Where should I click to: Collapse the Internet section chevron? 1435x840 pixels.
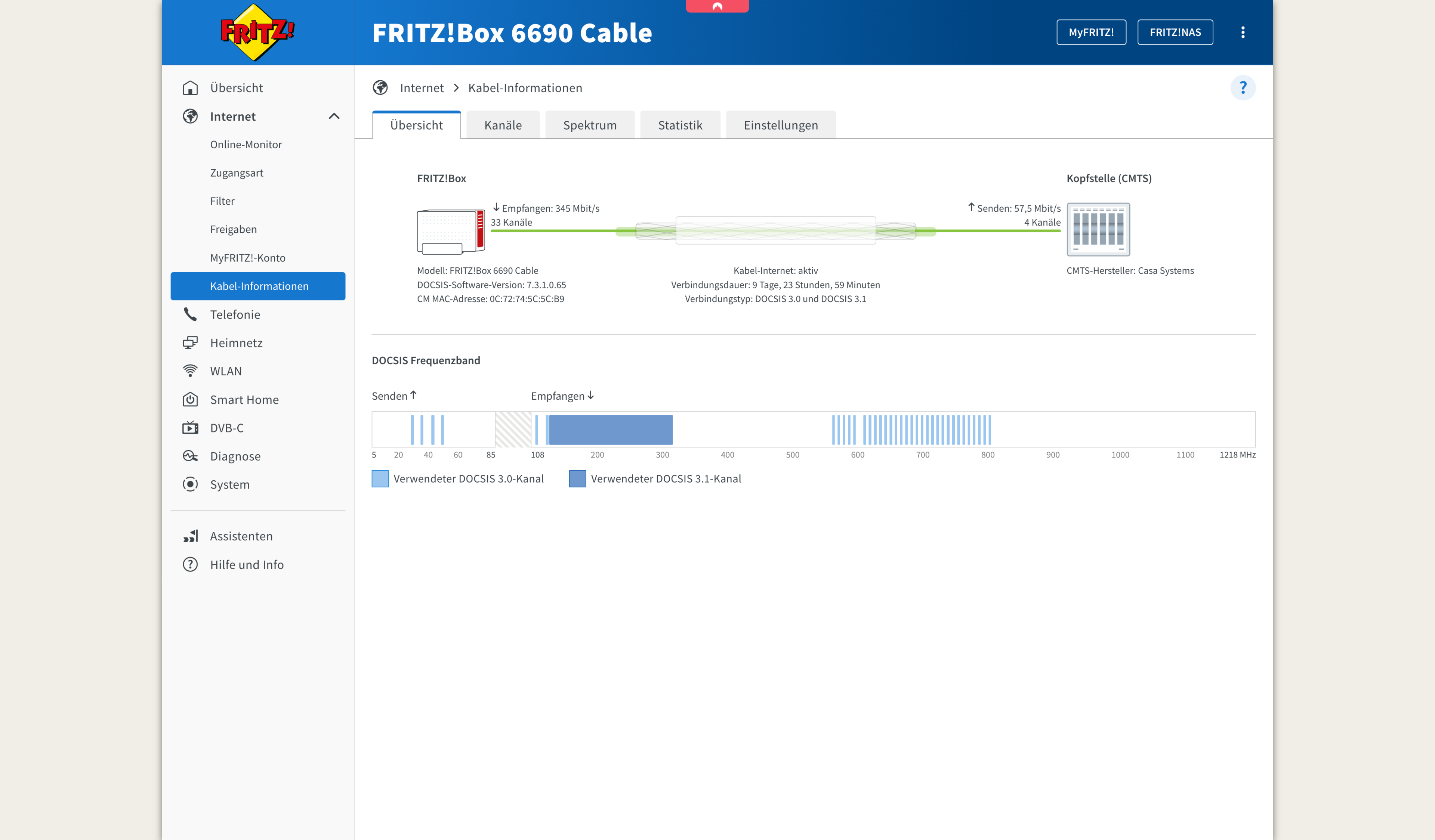pyautogui.click(x=335, y=116)
